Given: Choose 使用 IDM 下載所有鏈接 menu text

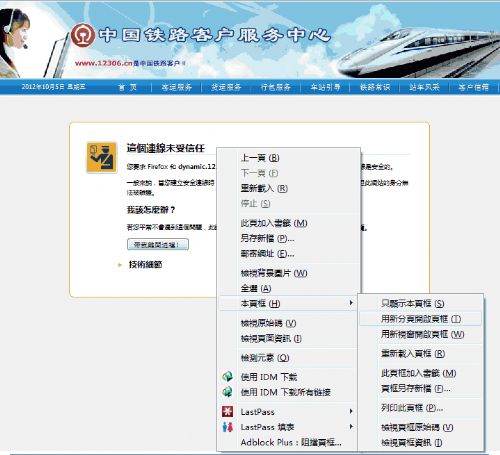Looking at the screenshot, I should pyautogui.click(x=286, y=392).
